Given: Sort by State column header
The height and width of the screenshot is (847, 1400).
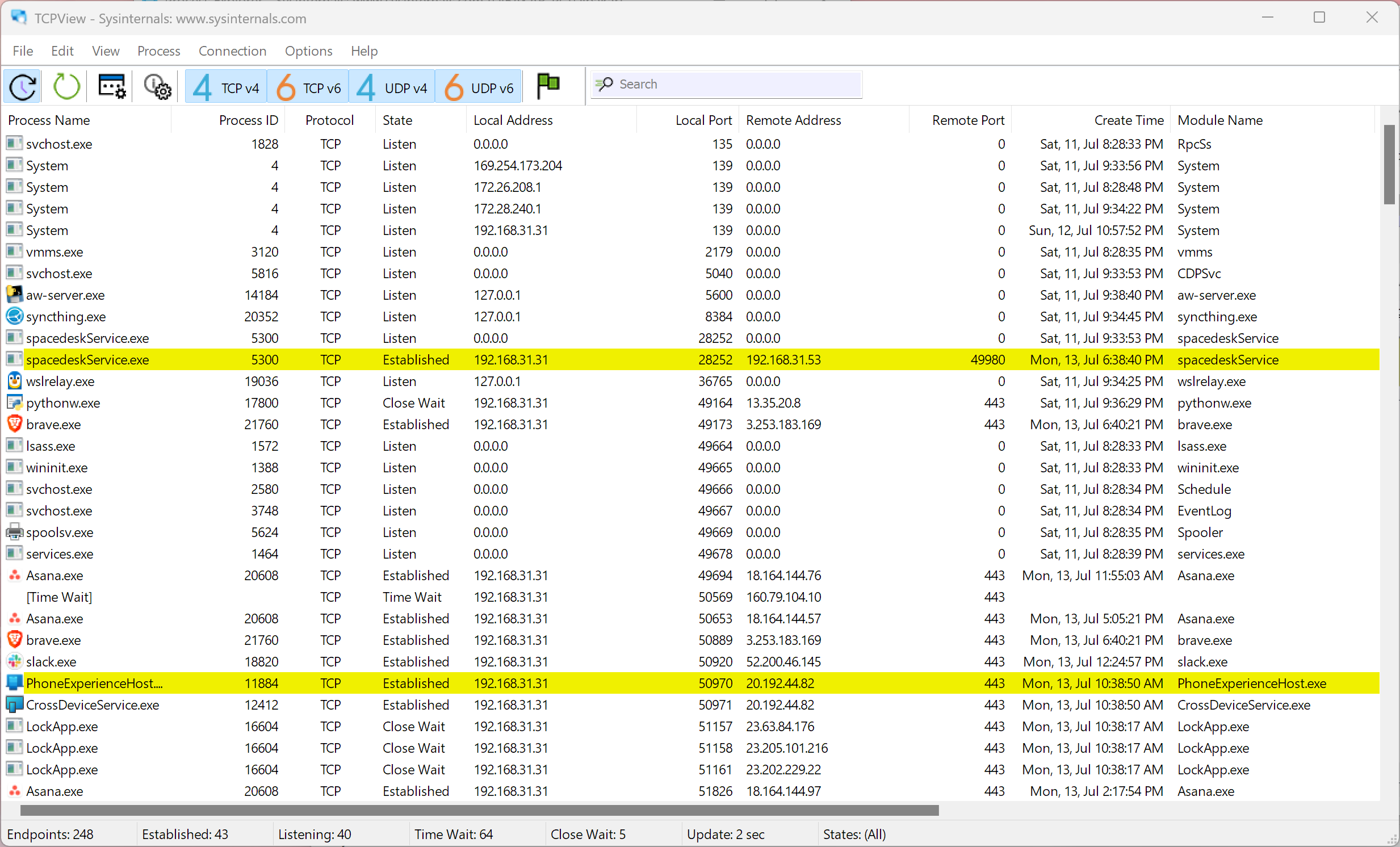Looking at the screenshot, I should click(421, 120).
